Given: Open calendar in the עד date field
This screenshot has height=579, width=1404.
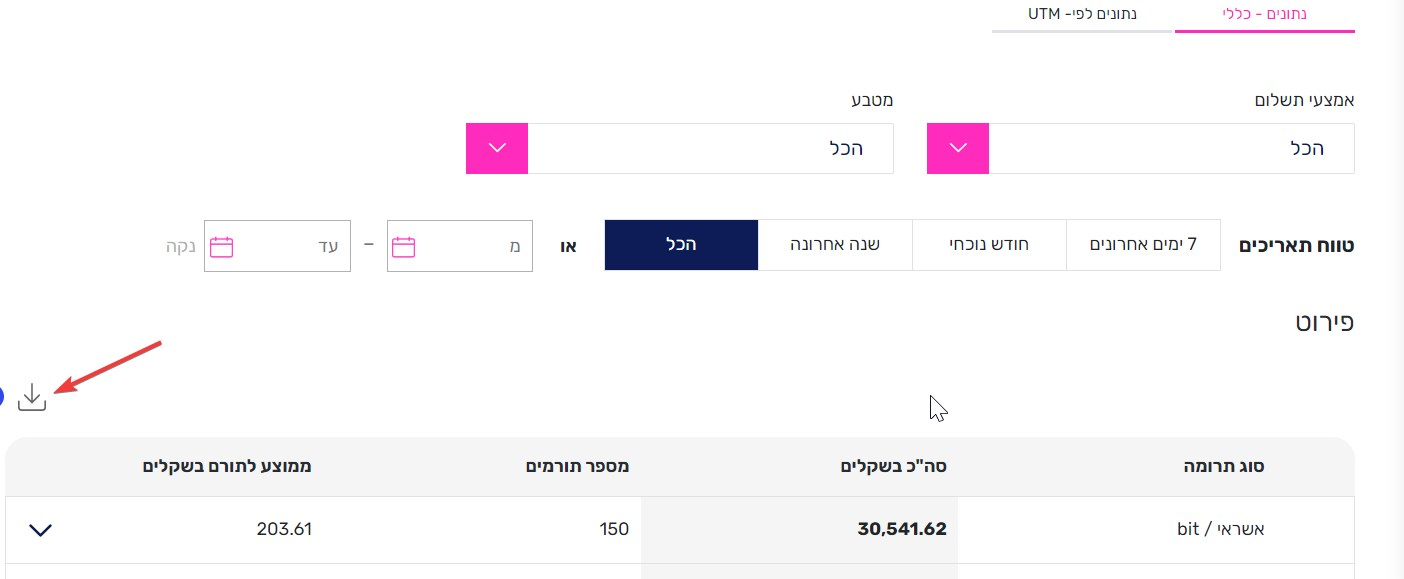Looking at the screenshot, I should 221,247.
